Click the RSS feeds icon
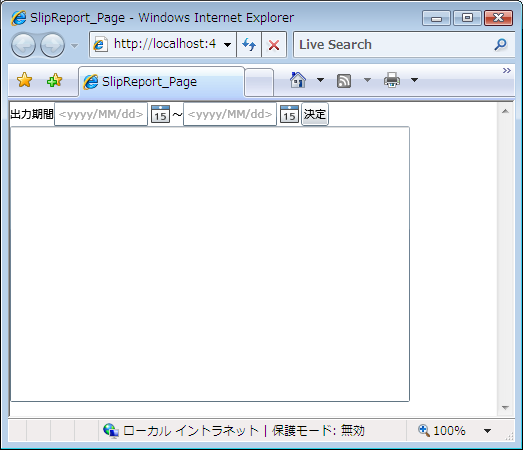The image size is (523, 450). point(344,81)
